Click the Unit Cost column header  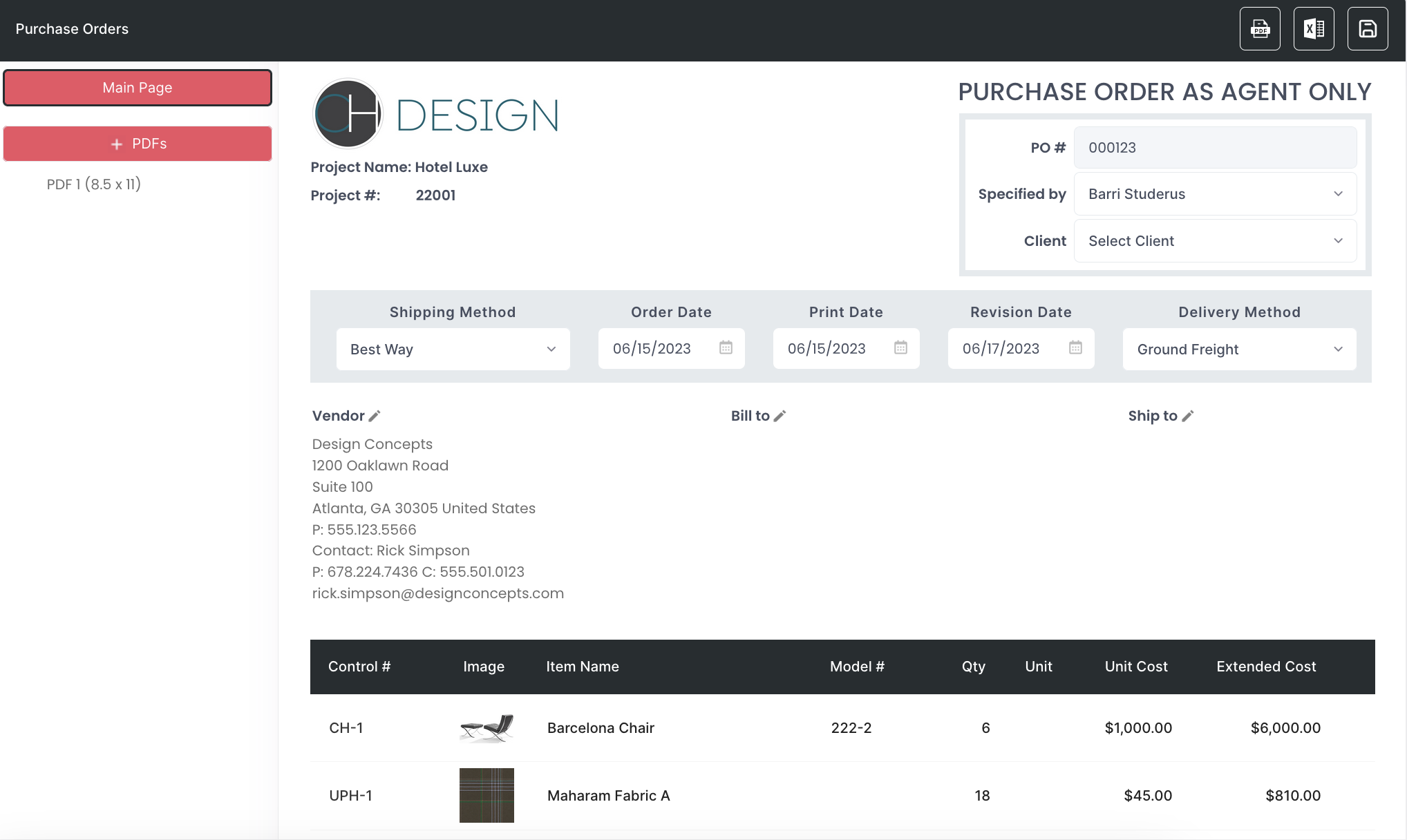pyautogui.click(x=1136, y=667)
